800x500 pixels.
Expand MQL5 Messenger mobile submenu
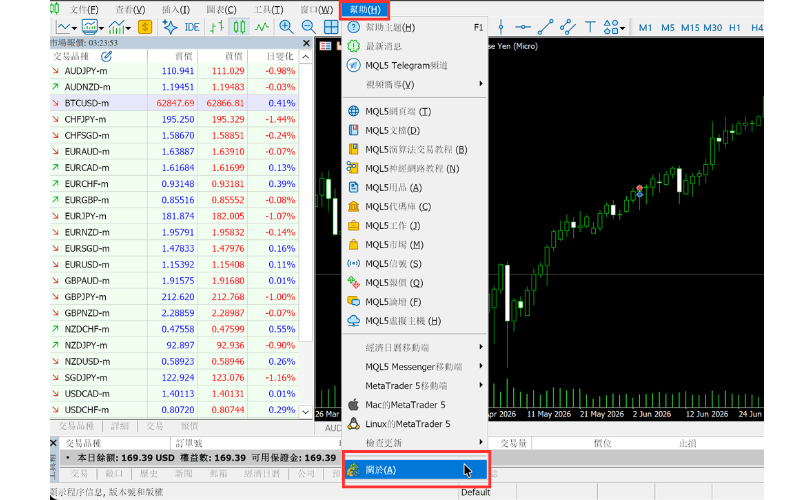tap(414, 366)
